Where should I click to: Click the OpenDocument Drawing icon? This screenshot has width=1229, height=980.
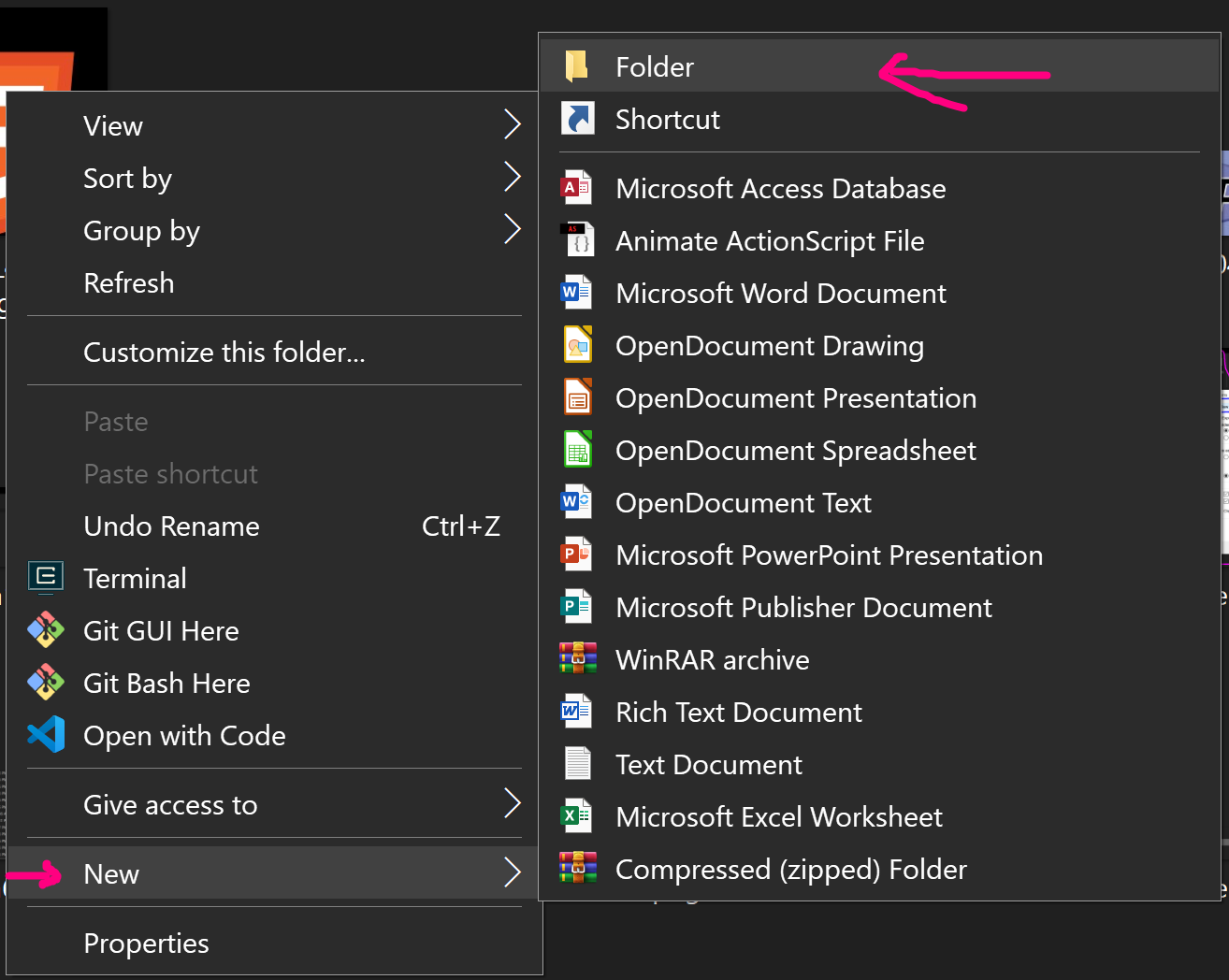point(577,345)
